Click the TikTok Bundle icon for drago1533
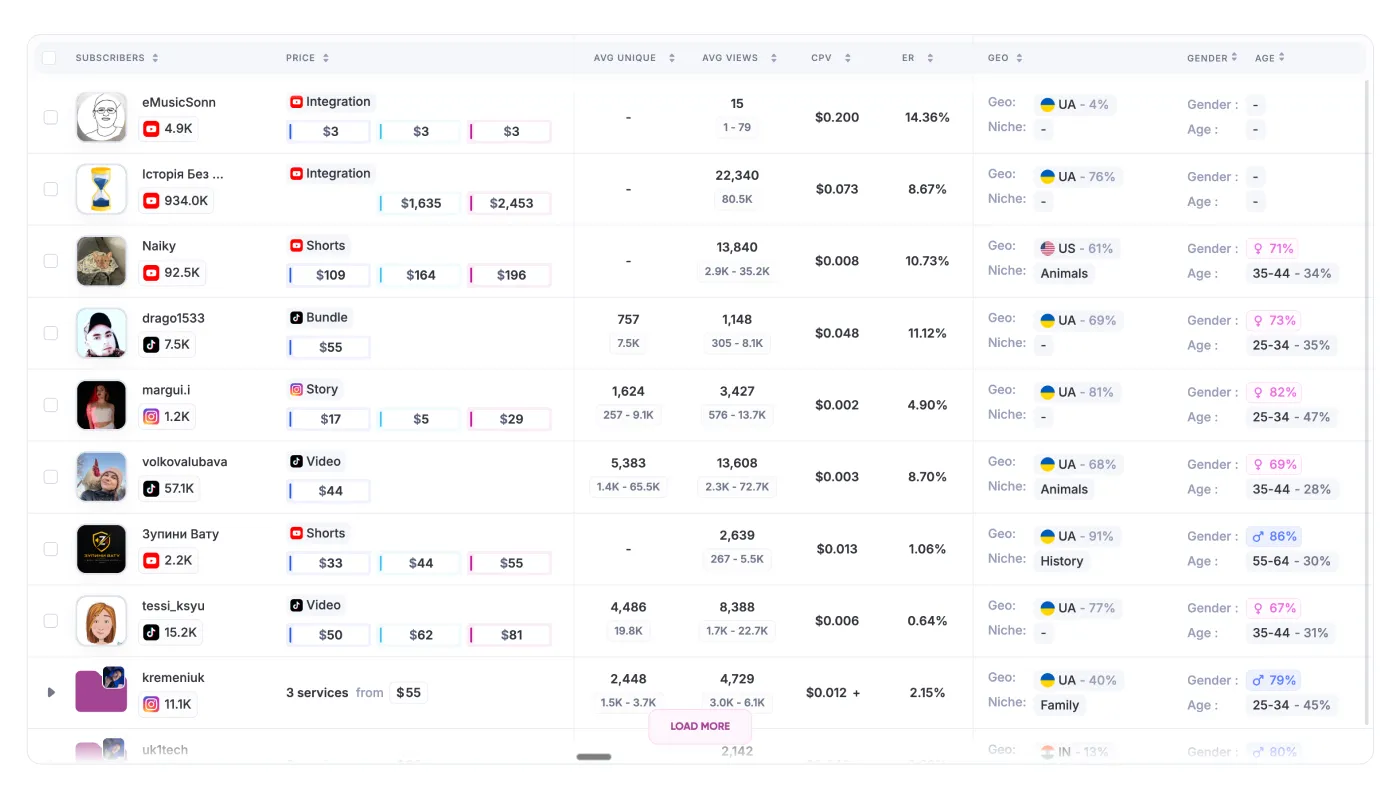This screenshot has height=800, width=1400. [296, 318]
